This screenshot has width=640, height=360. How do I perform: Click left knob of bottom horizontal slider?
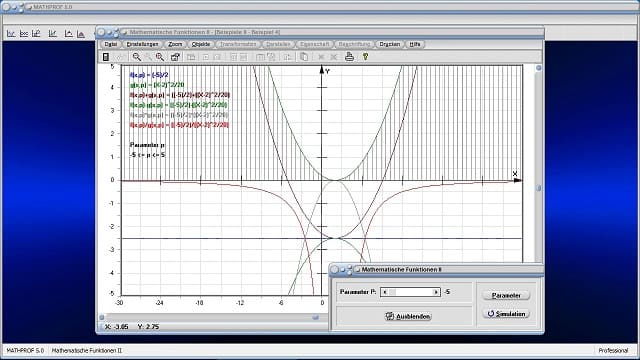(x=102, y=317)
